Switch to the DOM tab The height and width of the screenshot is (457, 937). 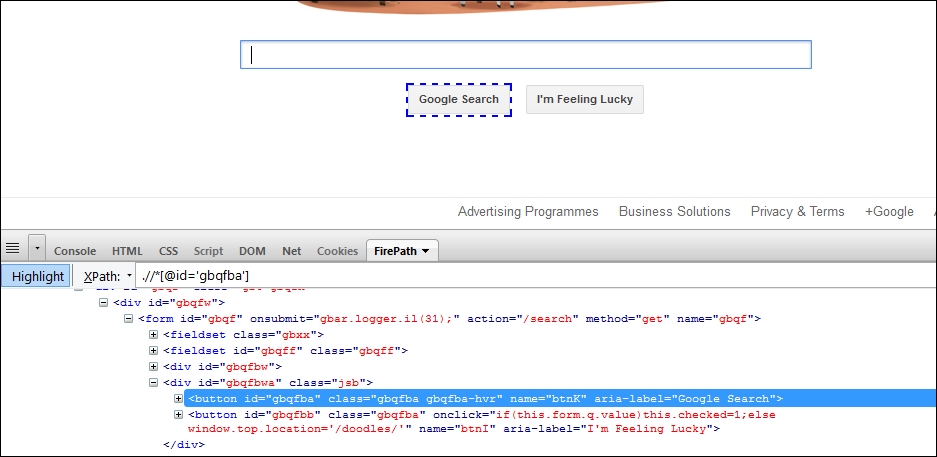252,251
